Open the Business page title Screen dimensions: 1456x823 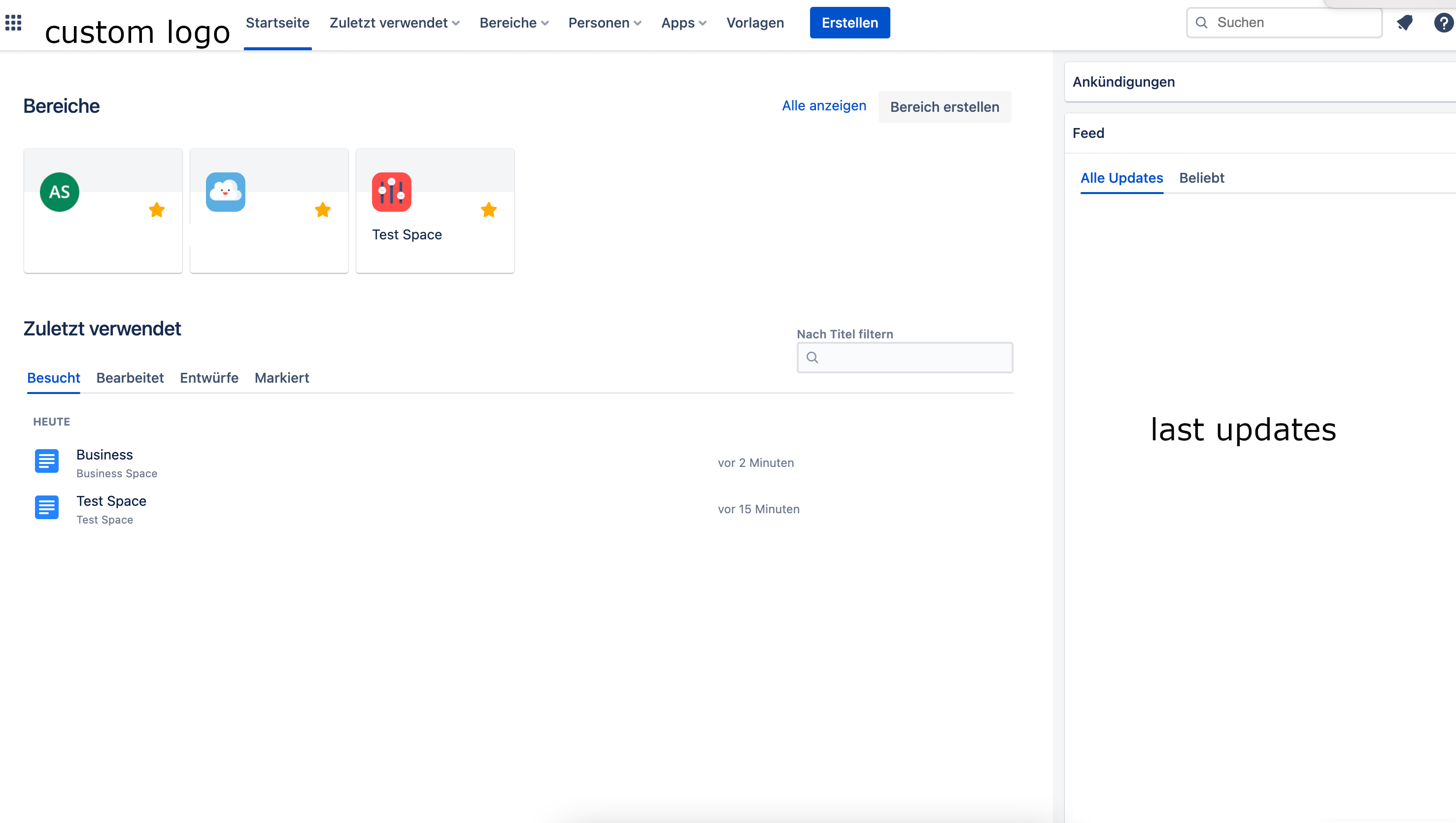pyautogui.click(x=104, y=455)
